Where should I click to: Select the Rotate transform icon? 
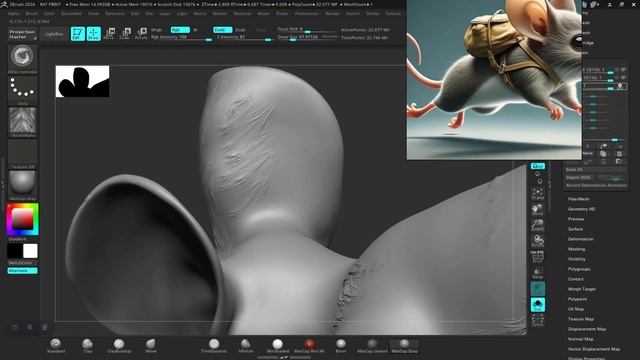(x=141, y=33)
